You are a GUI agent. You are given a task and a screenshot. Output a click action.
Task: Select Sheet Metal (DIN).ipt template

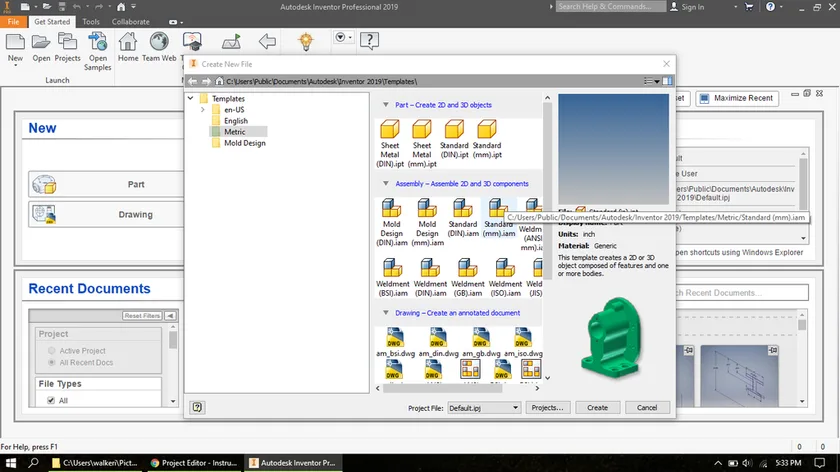point(390,143)
